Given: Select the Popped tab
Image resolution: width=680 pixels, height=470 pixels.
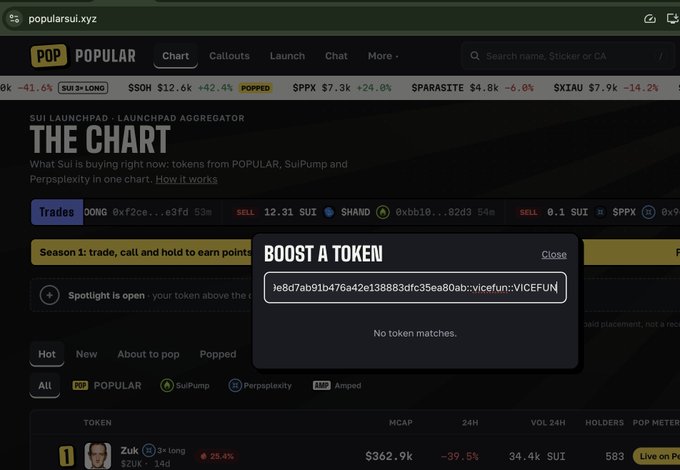Looking at the screenshot, I should [218, 354].
